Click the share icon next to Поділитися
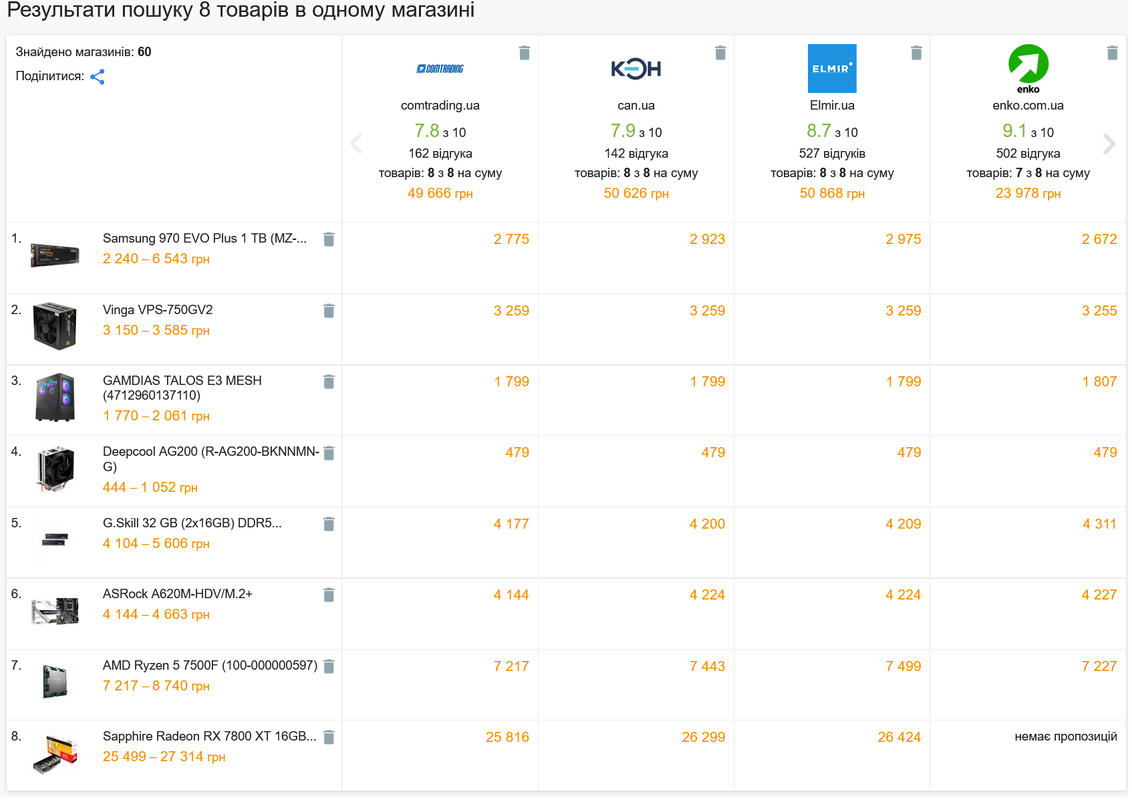The width and height of the screenshot is (1132, 800). [97, 77]
